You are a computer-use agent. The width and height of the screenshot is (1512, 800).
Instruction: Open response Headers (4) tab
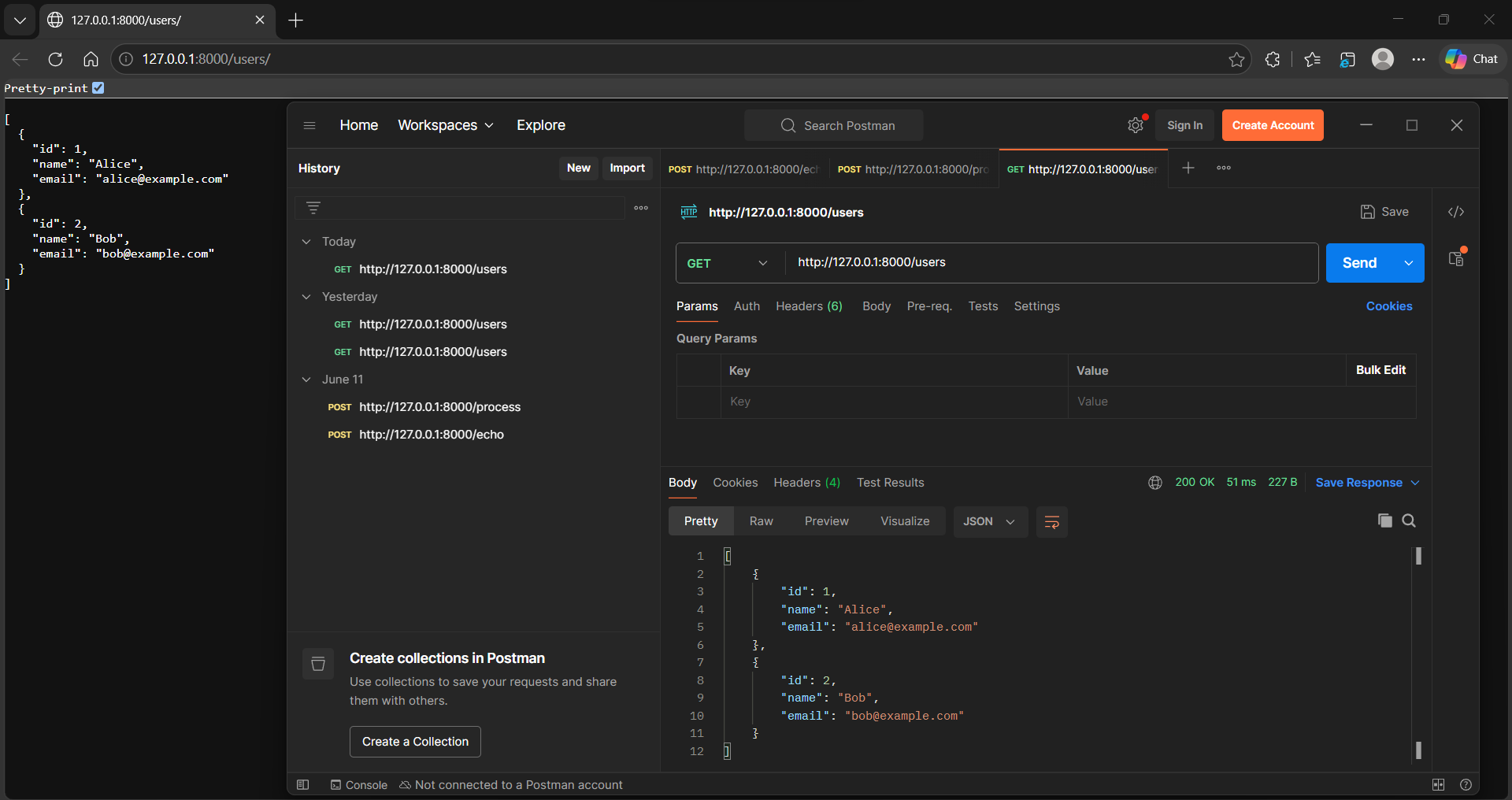point(807,483)
